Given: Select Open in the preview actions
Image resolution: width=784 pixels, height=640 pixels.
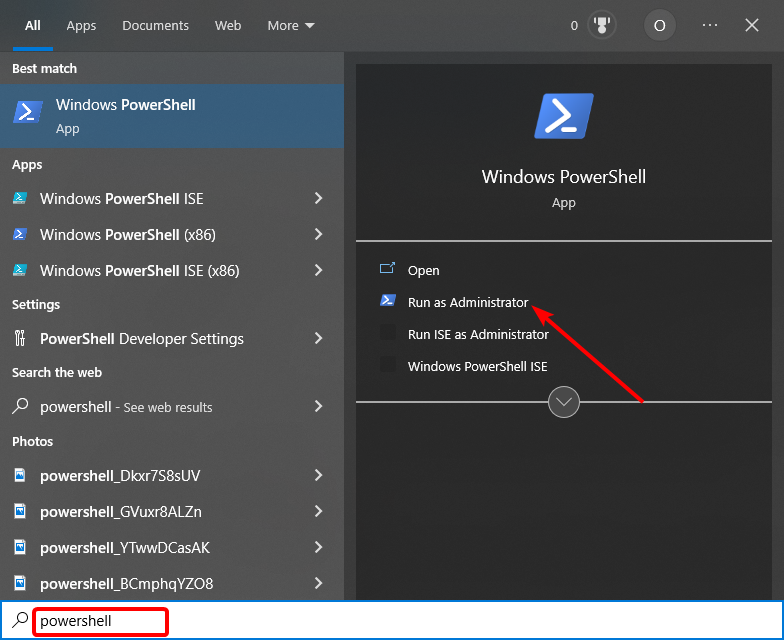Looking at the screenshot, I should pos(424,270).
